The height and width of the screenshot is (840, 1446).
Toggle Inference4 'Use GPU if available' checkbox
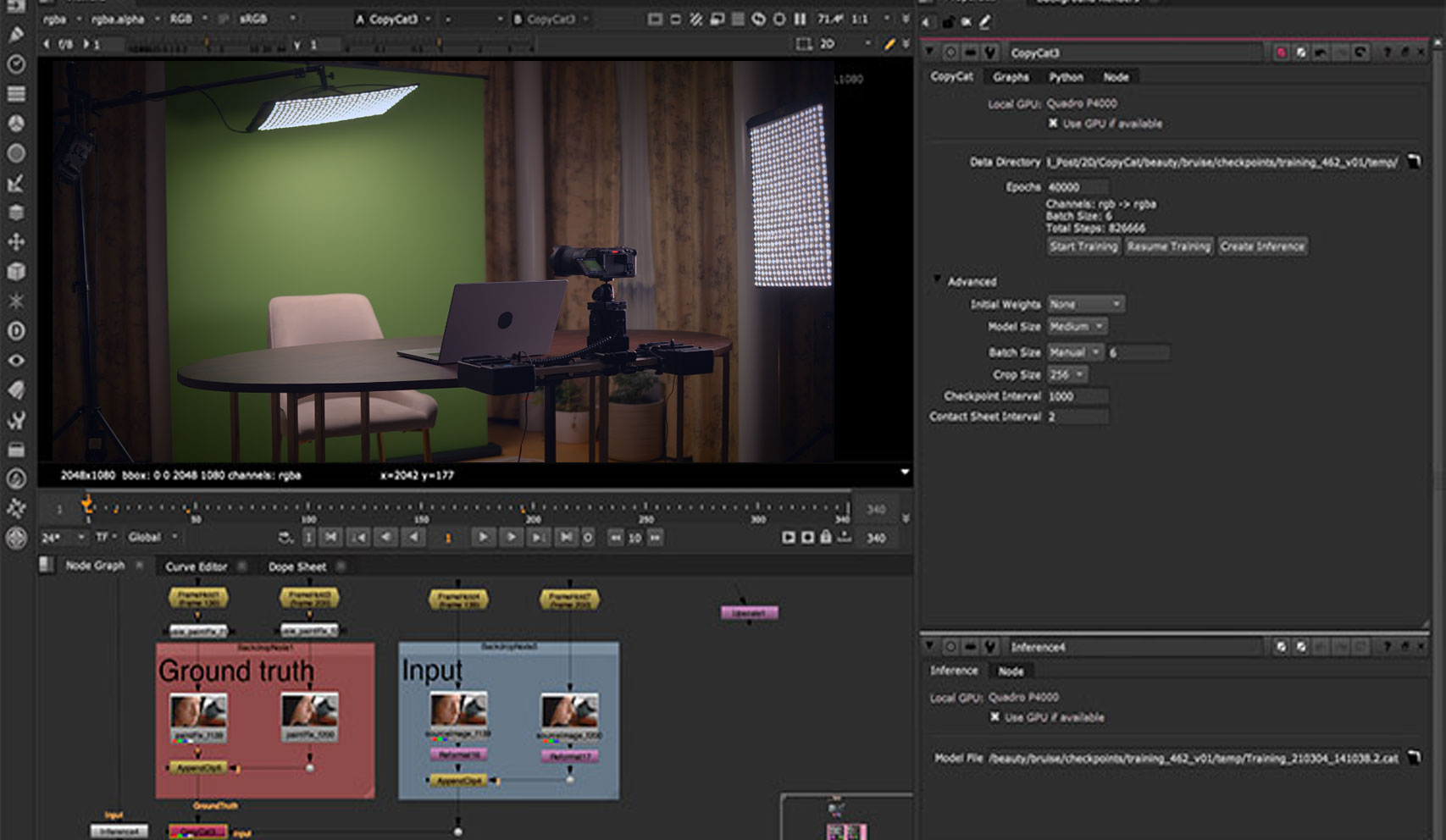pos(994,717)
